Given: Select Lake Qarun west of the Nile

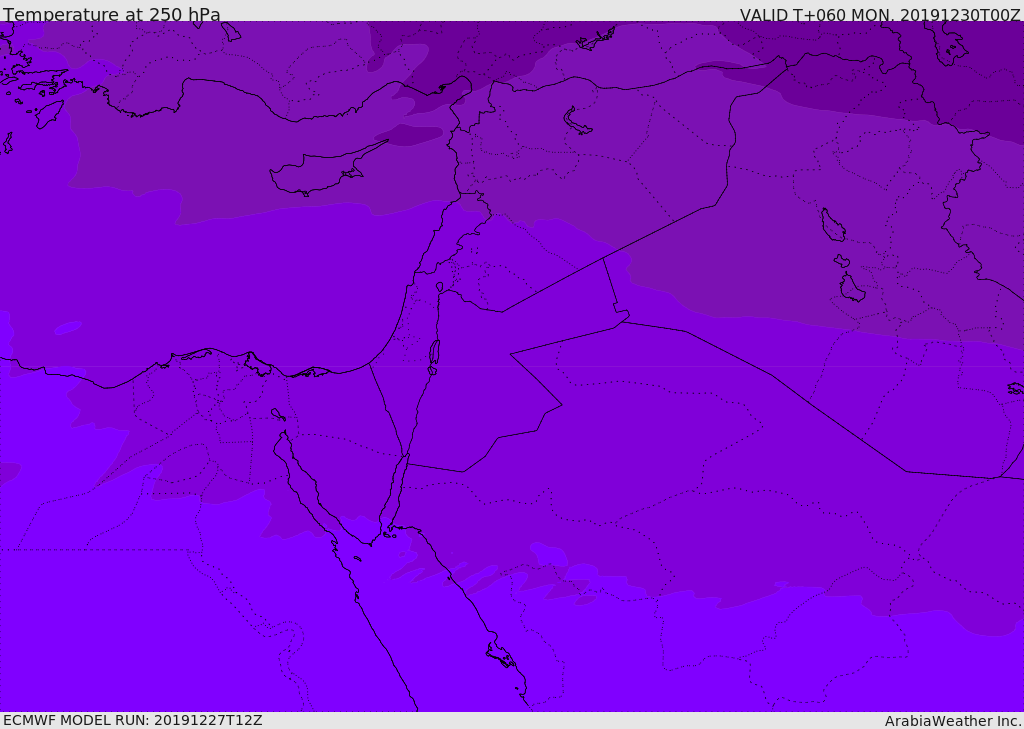Looking at the screenshot, I should click(x=278, y=414).
